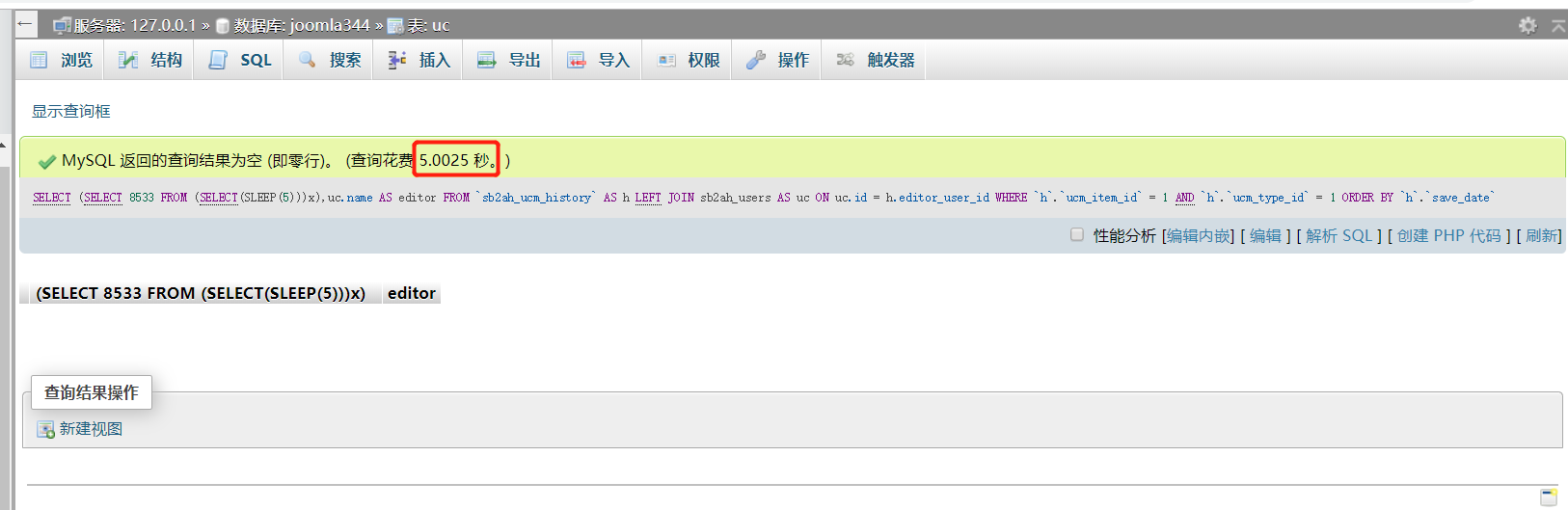Click table uc breadcrumb link
Image resolution: width=1568 pixels, height=510 pixels.
point(428,25)
